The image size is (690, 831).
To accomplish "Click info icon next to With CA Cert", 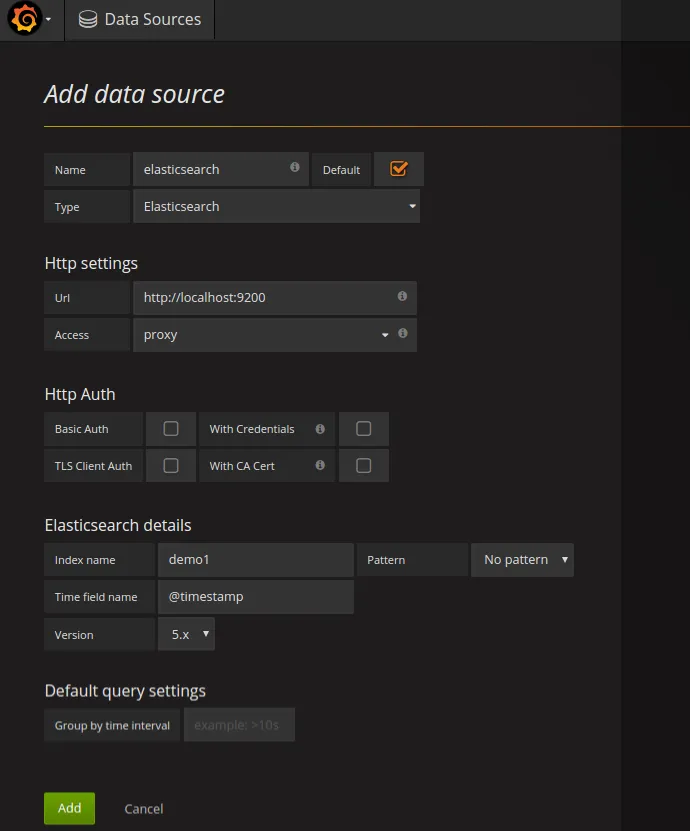I will point(320,466).
